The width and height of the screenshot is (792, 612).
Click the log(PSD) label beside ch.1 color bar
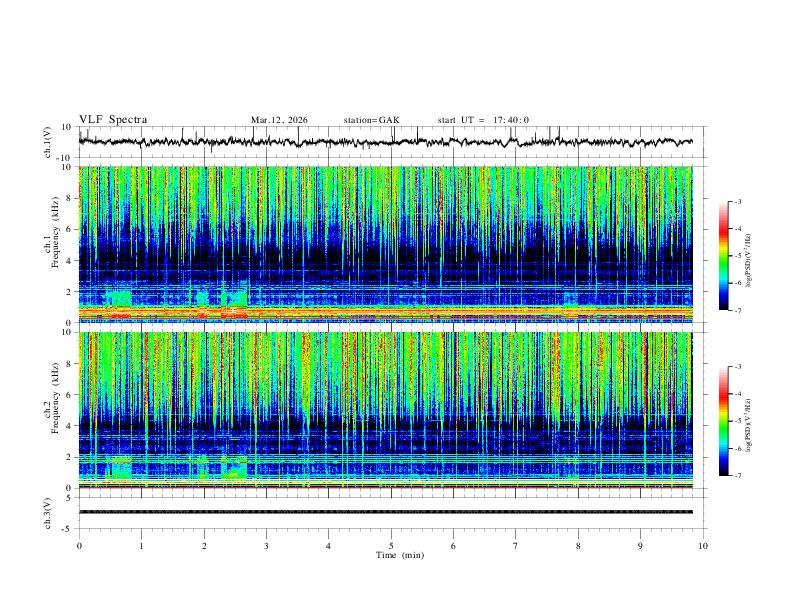[749, 261]
